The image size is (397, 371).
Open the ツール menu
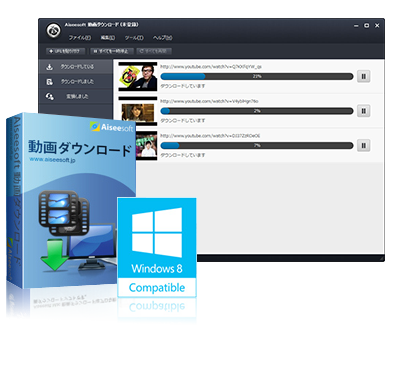click(x=134, y=38)
